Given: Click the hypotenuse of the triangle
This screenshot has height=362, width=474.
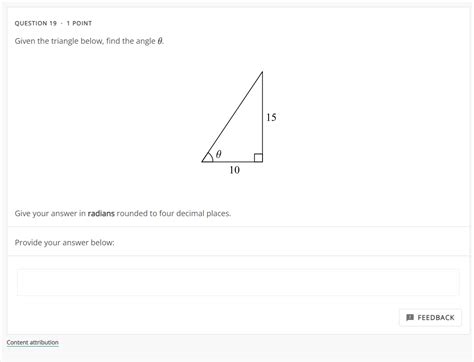Looking at the screenshot, I should (x=232, y=117).
